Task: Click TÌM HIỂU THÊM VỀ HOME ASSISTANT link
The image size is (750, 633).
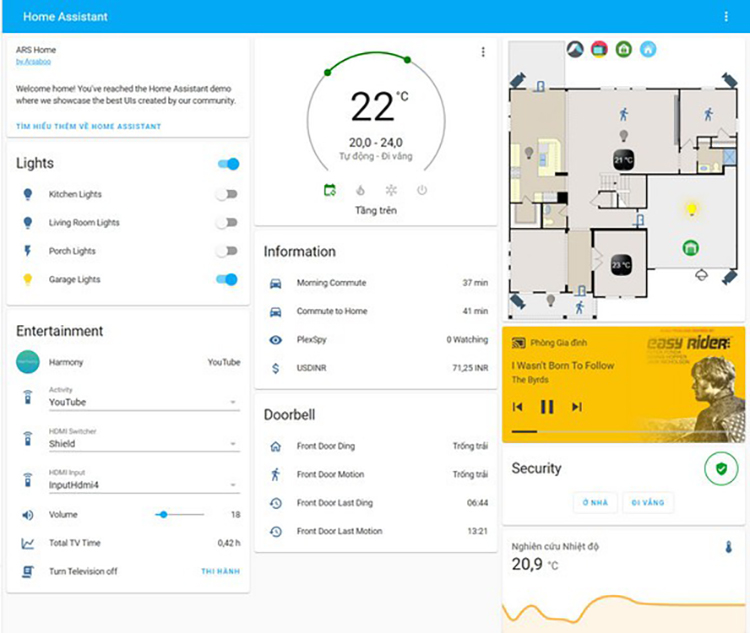Action: point(88,127)
